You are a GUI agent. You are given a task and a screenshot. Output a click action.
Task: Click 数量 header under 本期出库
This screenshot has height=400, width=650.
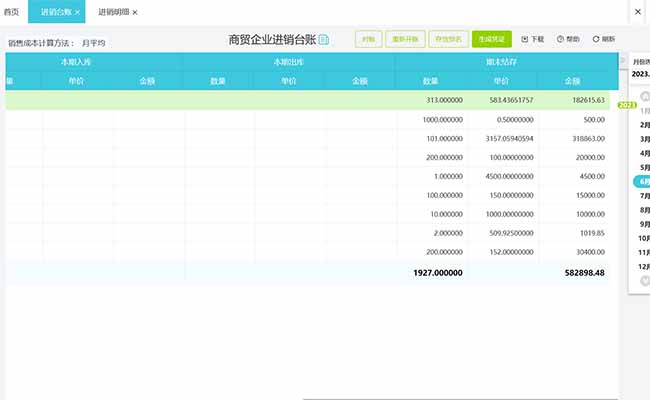point(218,81)
